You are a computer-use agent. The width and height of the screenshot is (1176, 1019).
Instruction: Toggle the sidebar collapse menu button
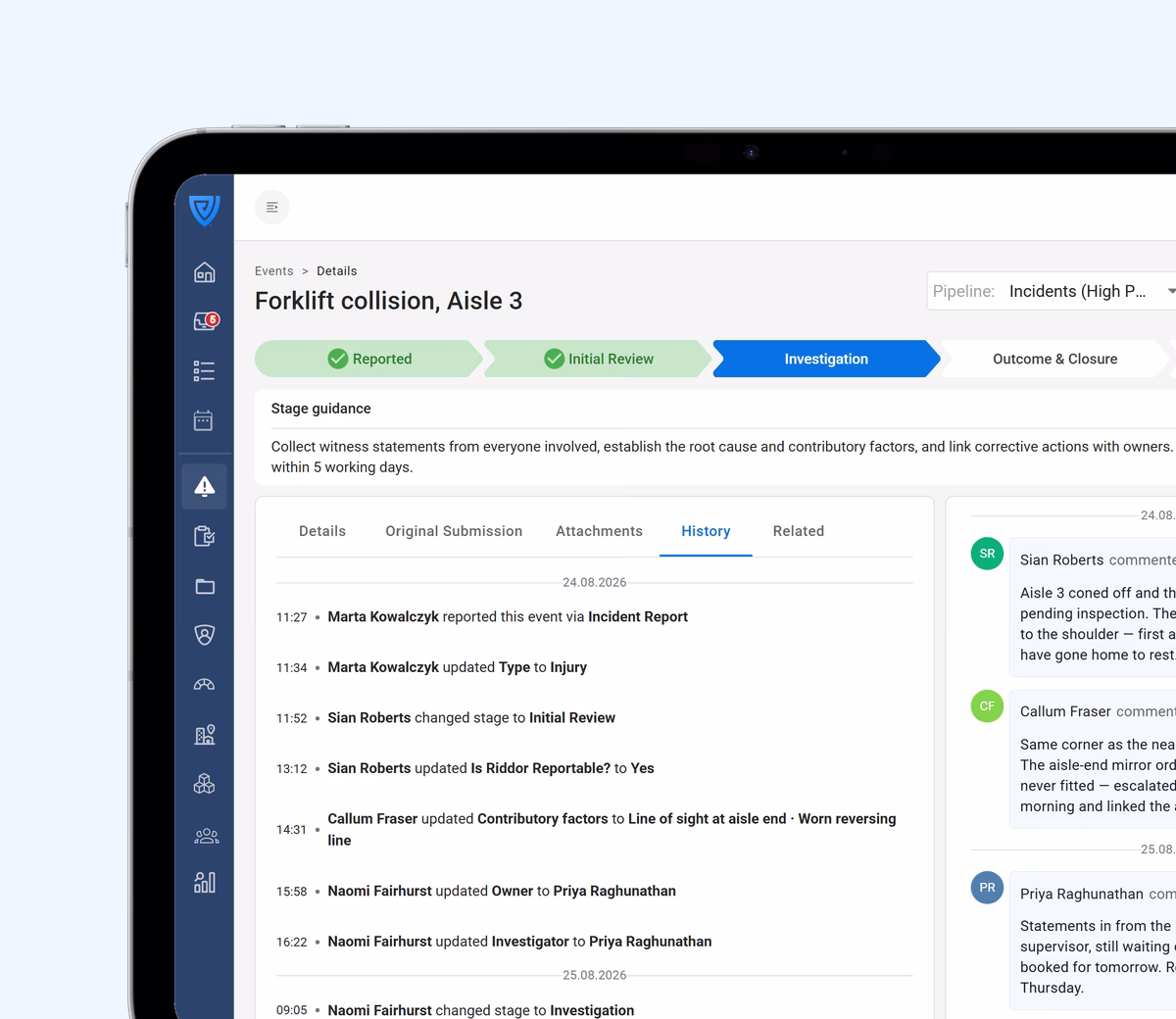[272, 207]
